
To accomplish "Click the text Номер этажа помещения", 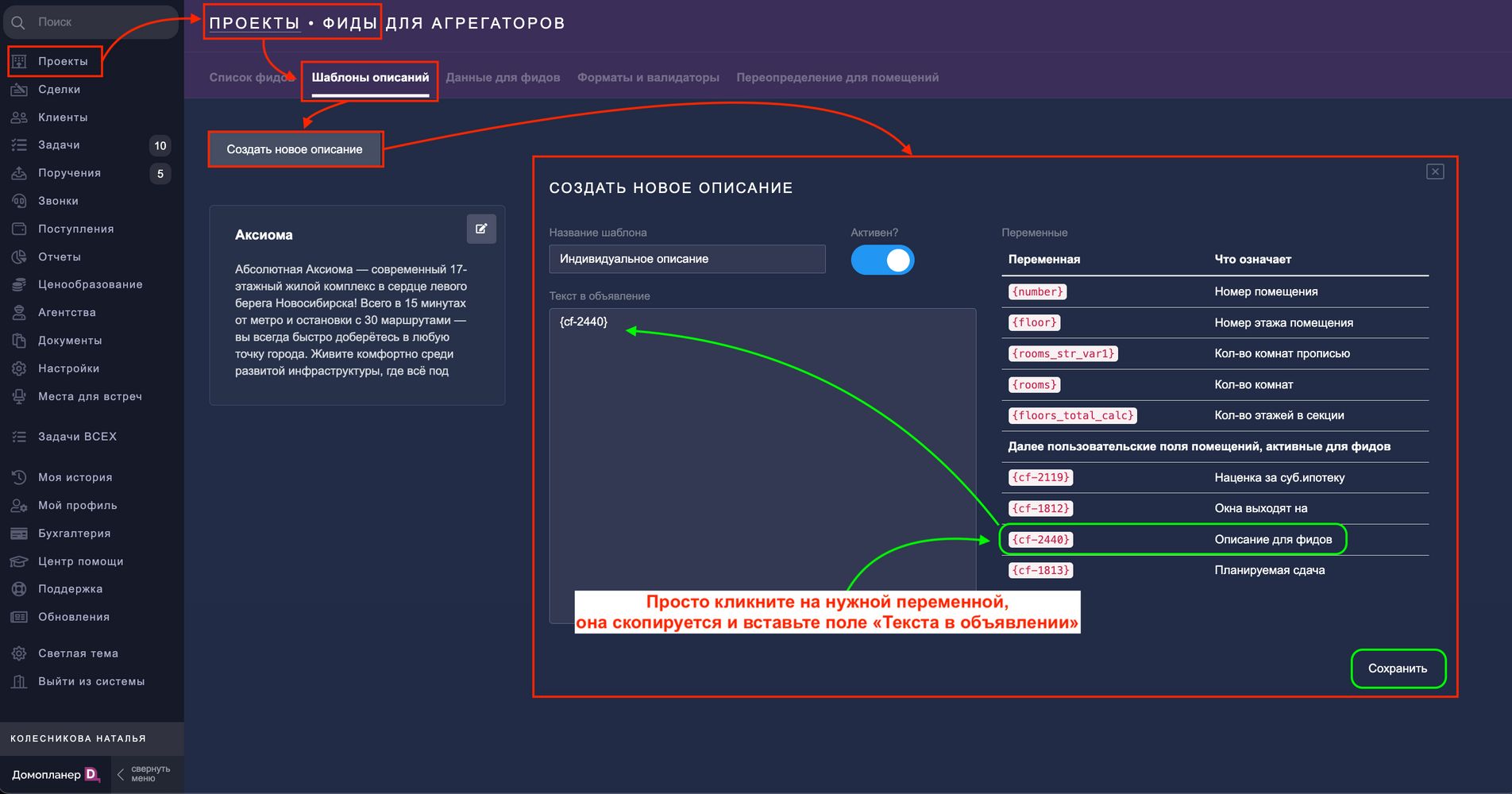I will click(1283, 322).
